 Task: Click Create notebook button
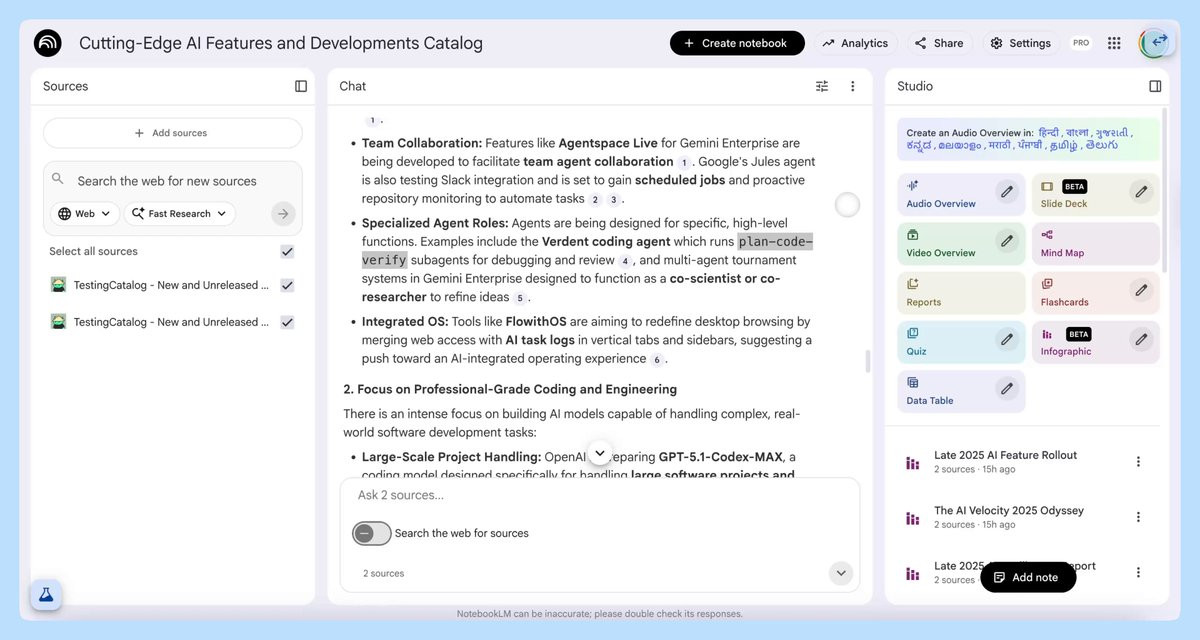(x=737, y=43)
